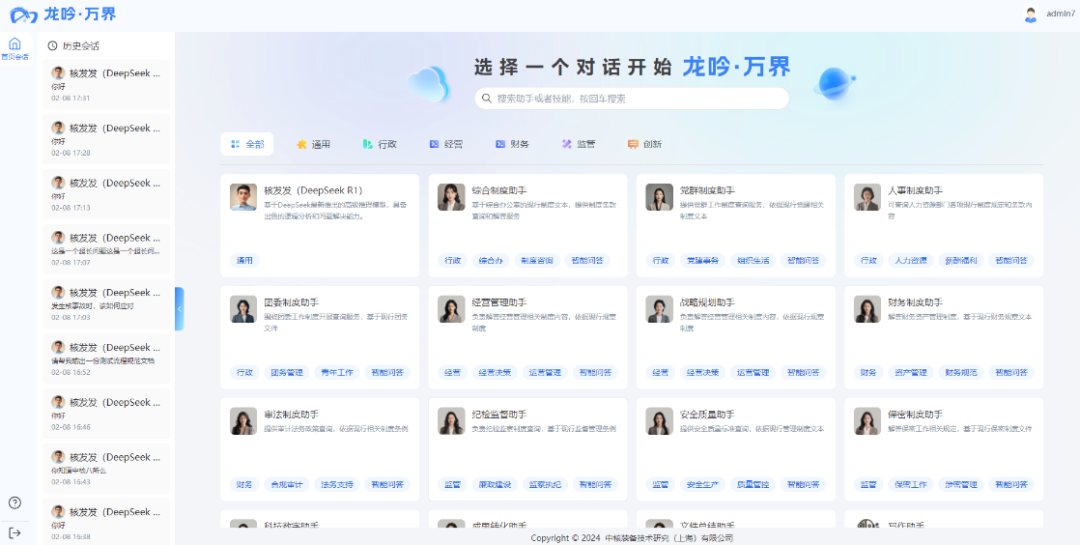Click the logout icon at sidebar bottom

coord(15,533)
